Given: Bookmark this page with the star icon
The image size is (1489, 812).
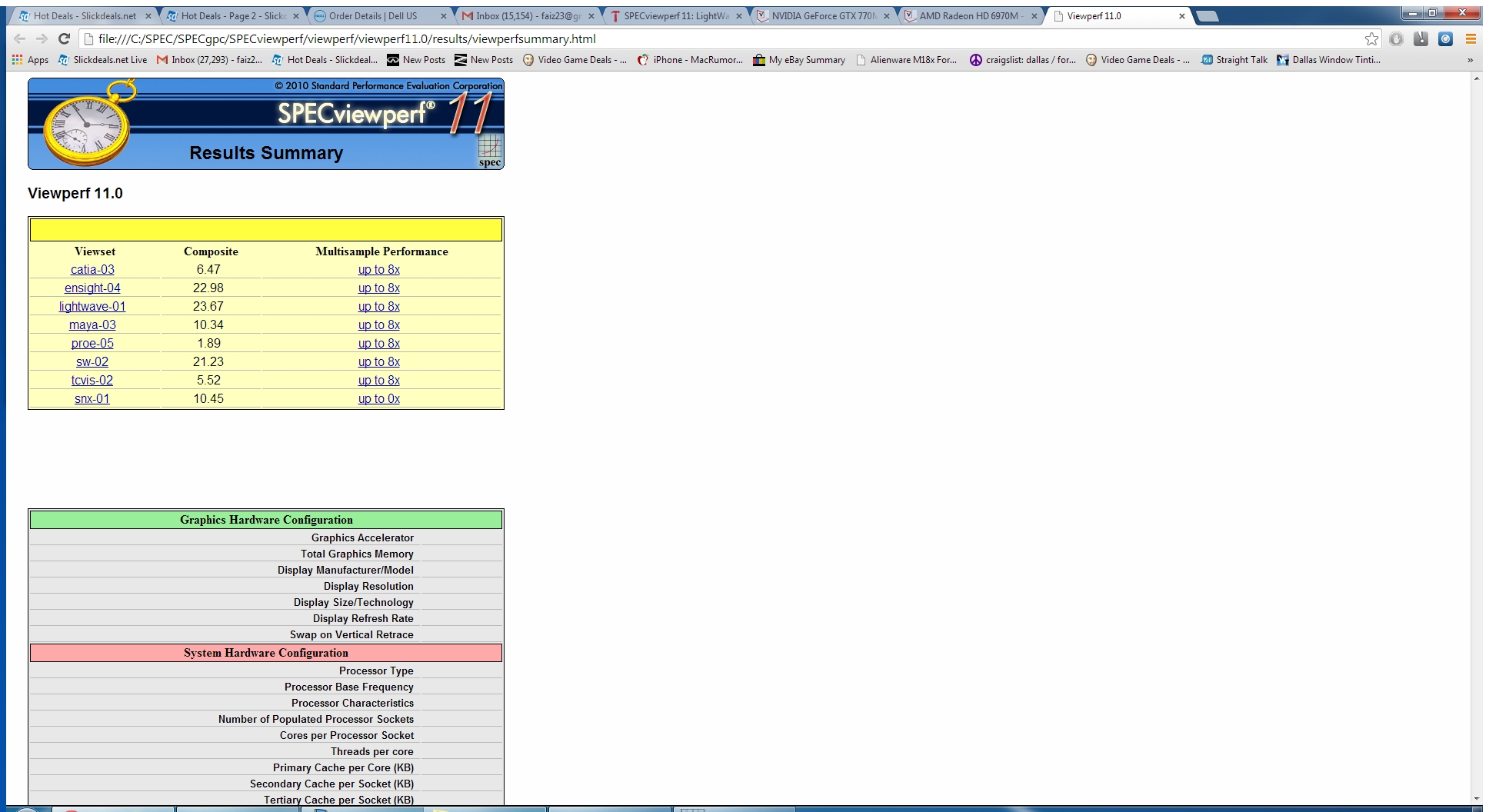Looking at the screenshot, I should [x=1371, y=38].
